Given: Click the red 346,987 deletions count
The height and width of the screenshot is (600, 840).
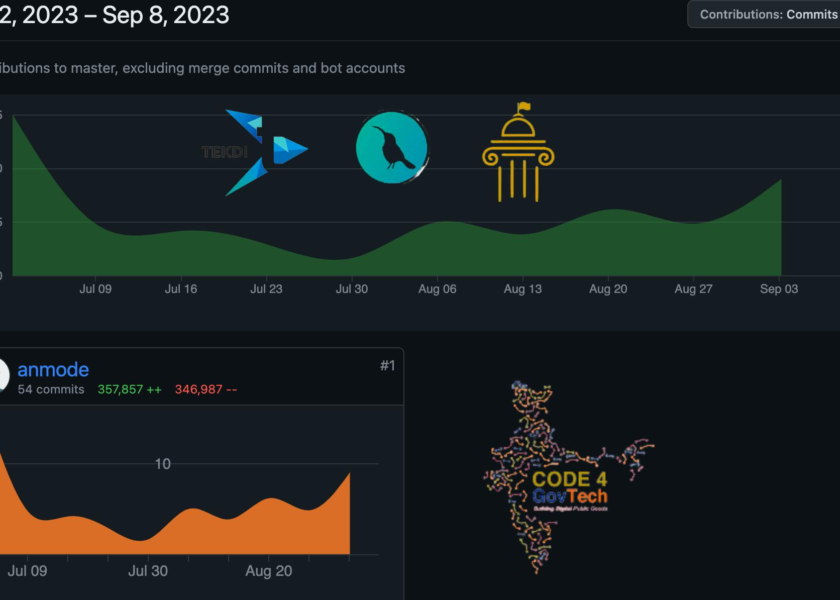Looking at the screenshot, I should coord(206,389).
